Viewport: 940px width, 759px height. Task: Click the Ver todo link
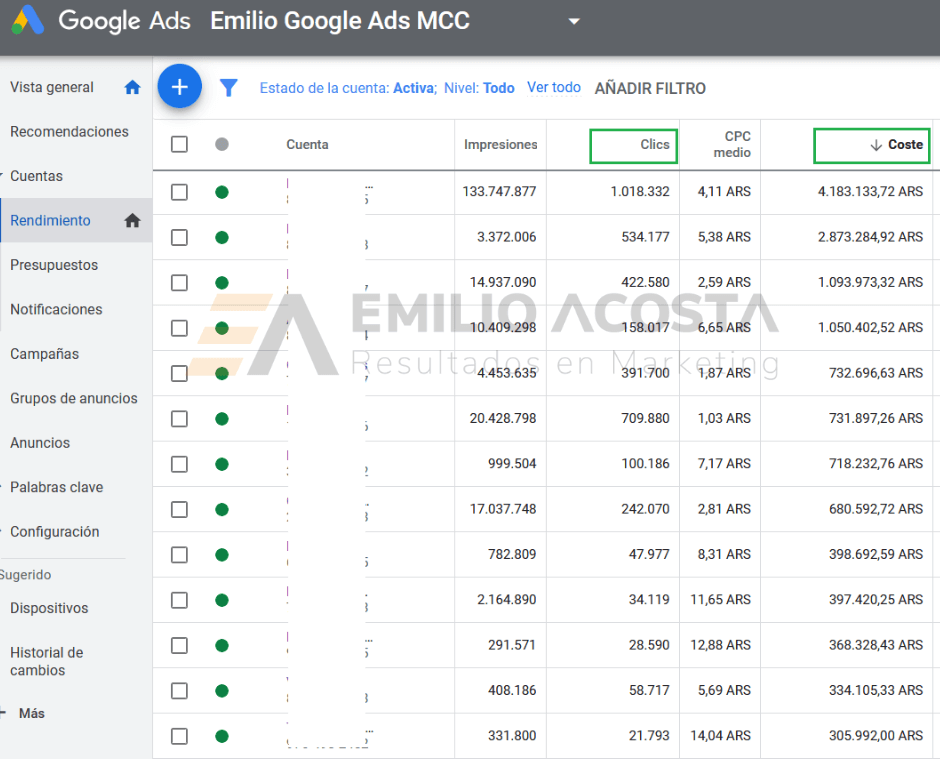[x=554, y=88]
